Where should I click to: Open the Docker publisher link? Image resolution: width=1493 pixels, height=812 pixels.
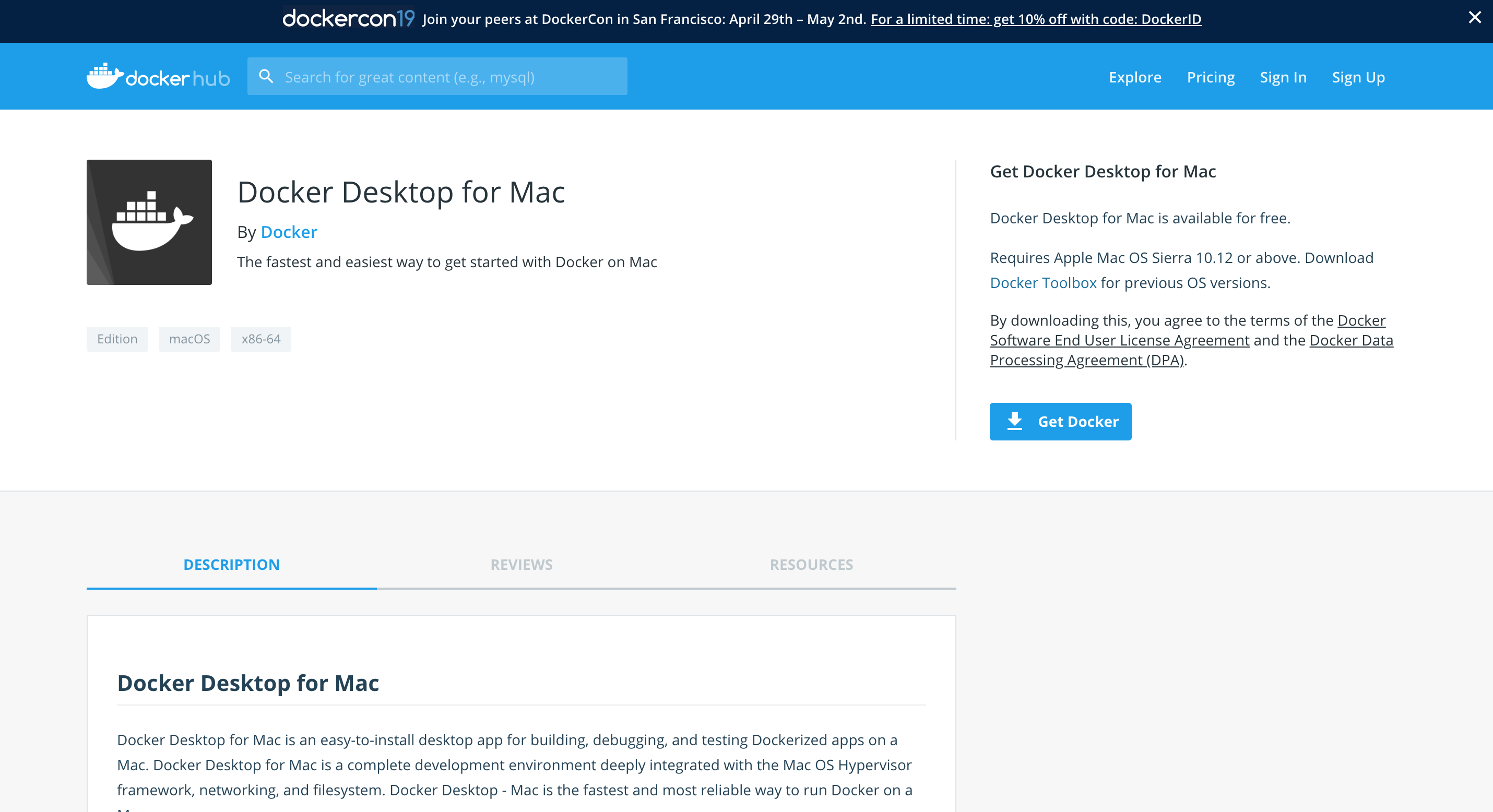click(289, 232)
